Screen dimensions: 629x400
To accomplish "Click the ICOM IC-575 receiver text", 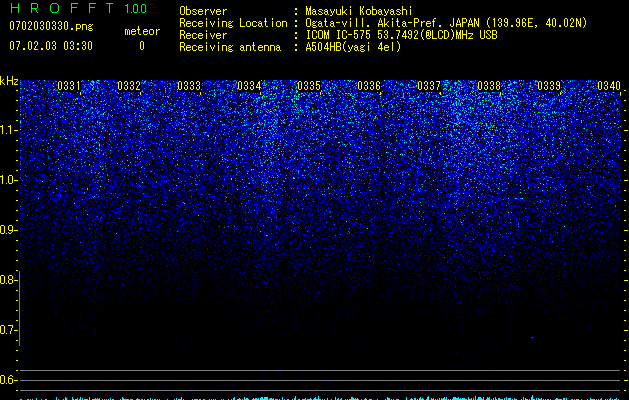I will pos(402,35).
